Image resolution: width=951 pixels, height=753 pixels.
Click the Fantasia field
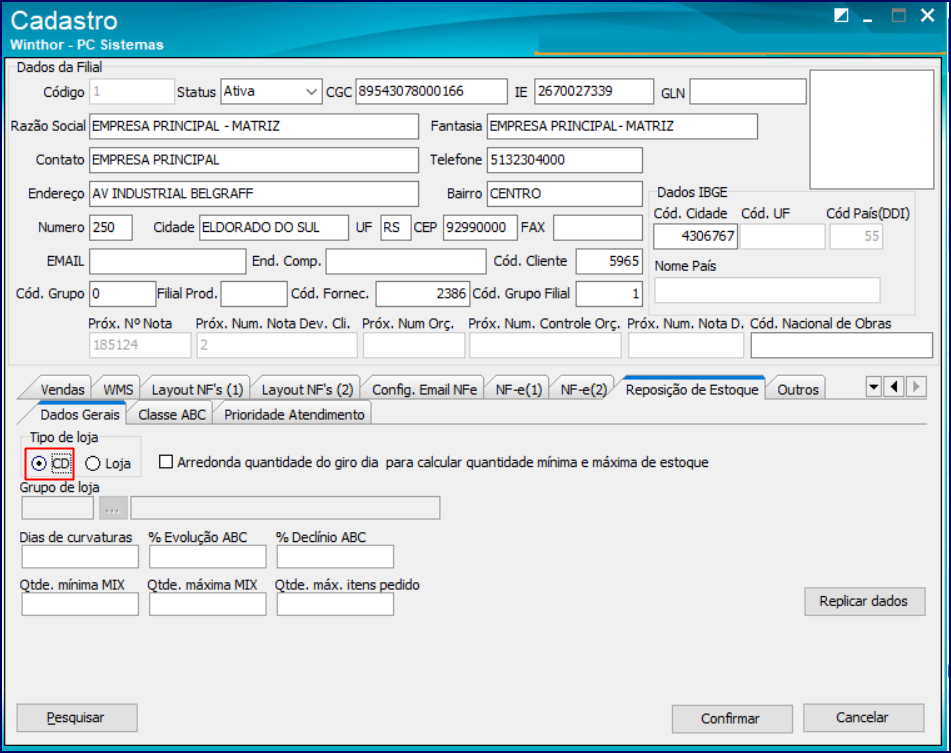[x=622, y=126]
